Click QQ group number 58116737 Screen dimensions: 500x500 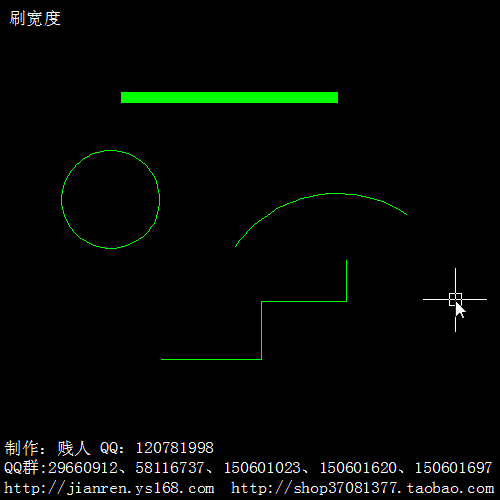point(169,468)
